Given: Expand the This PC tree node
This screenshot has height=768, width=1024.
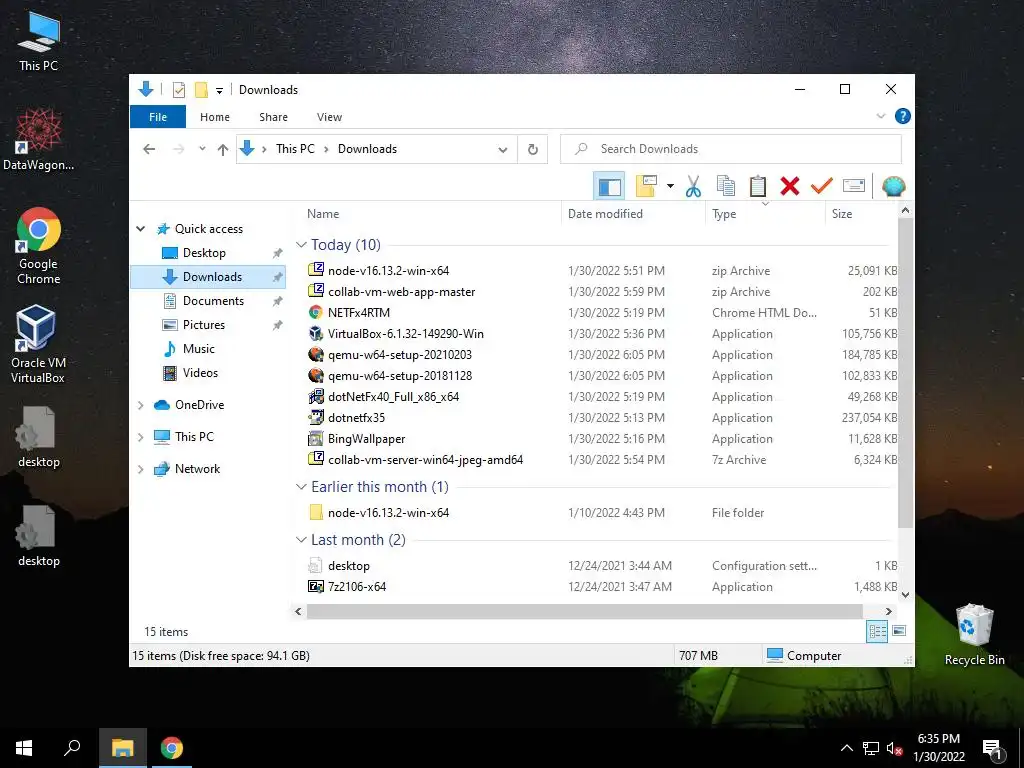Looking at the screenshot, I should coord(140,437).
